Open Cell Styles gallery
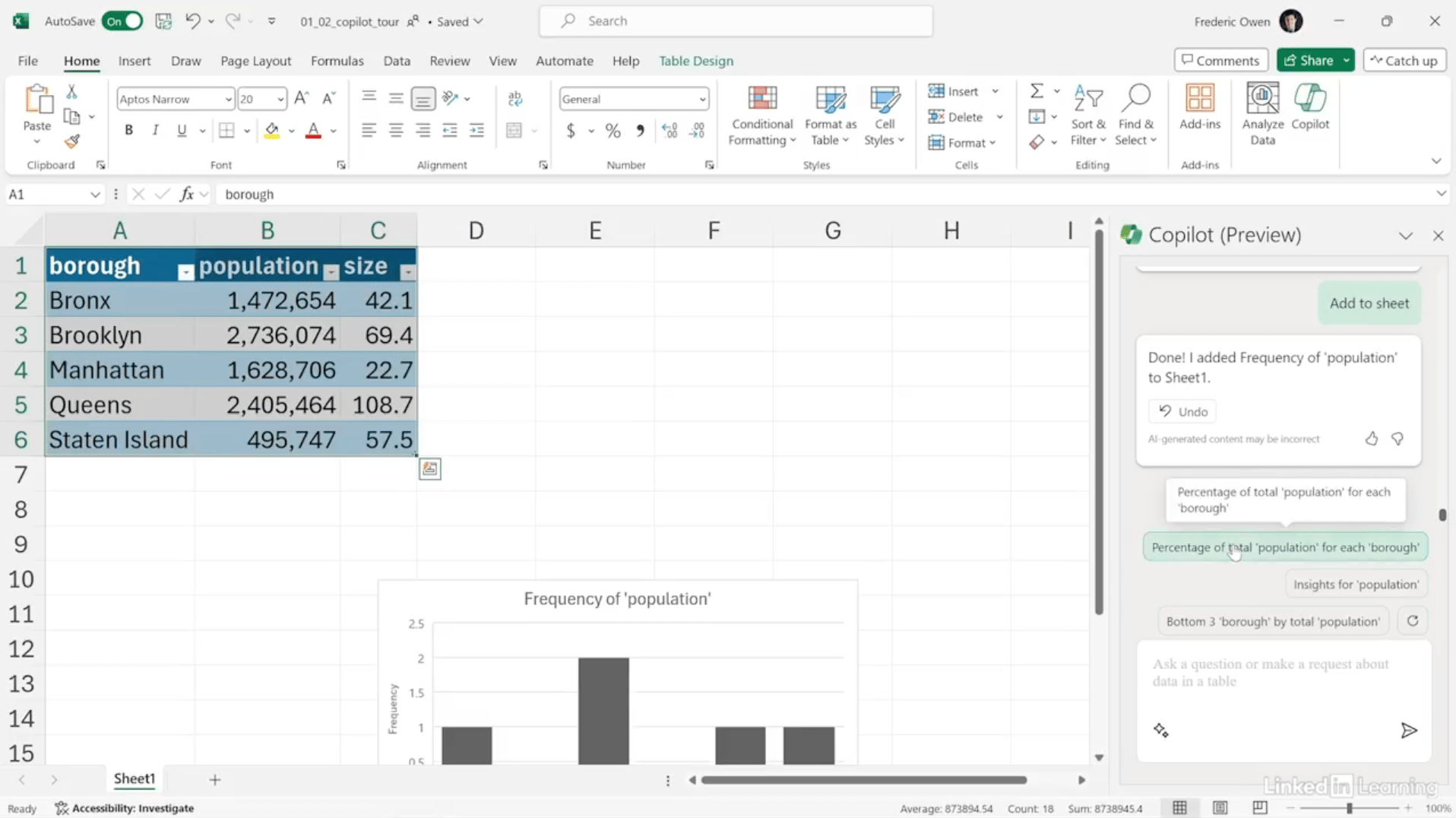Viewport: 1456px width, 818px height. [885, 116]
